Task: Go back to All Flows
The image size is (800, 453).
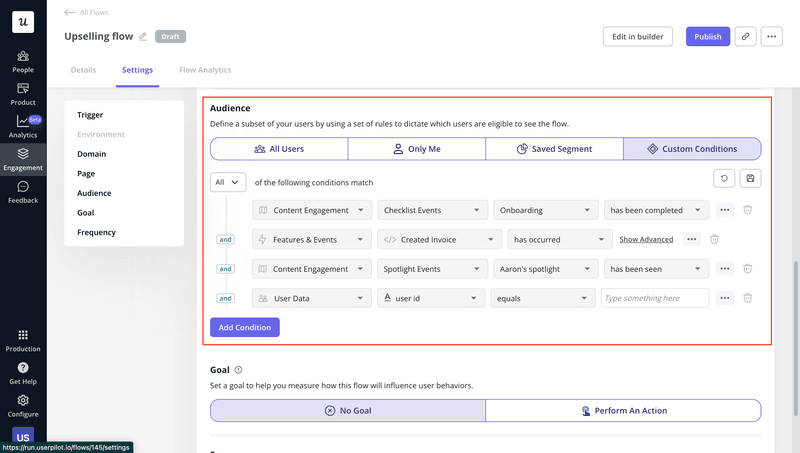Action: pos(86,12)
